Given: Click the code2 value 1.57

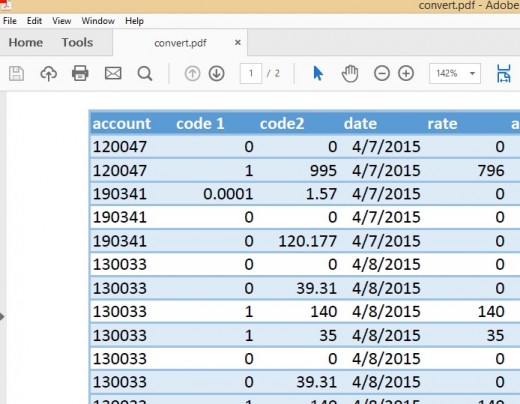Looking at the screenshot, I should [321, 194].
